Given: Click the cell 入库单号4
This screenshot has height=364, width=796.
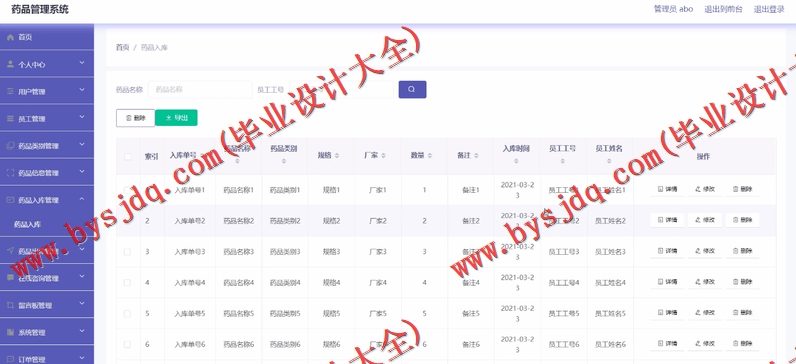Looking at the screenshot, I should pyautogui.click(x=189, y=283).
